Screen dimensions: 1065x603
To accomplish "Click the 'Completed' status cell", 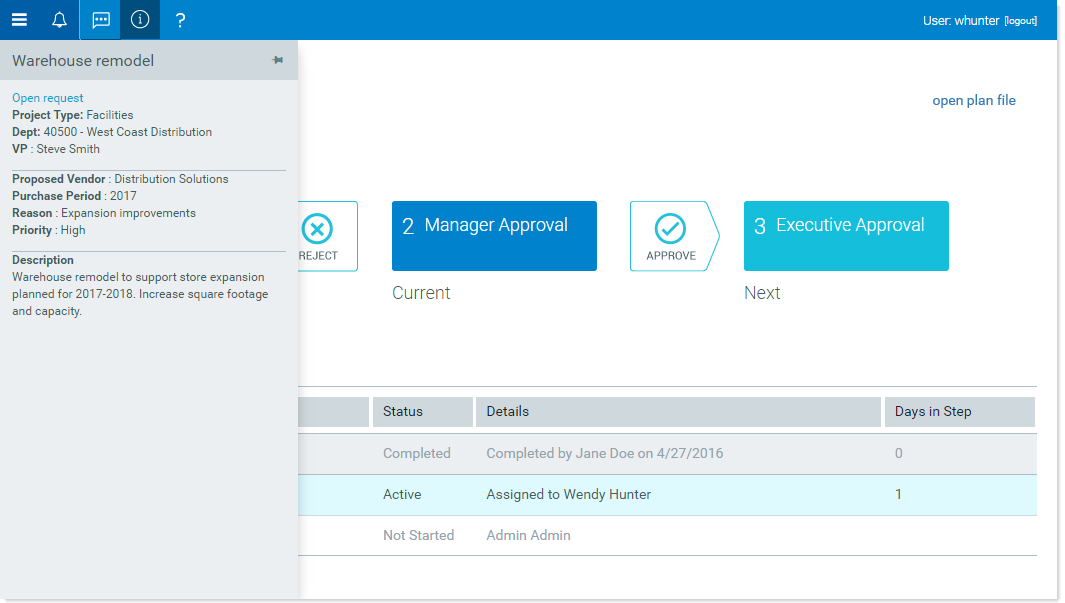I will click(416, 454).
